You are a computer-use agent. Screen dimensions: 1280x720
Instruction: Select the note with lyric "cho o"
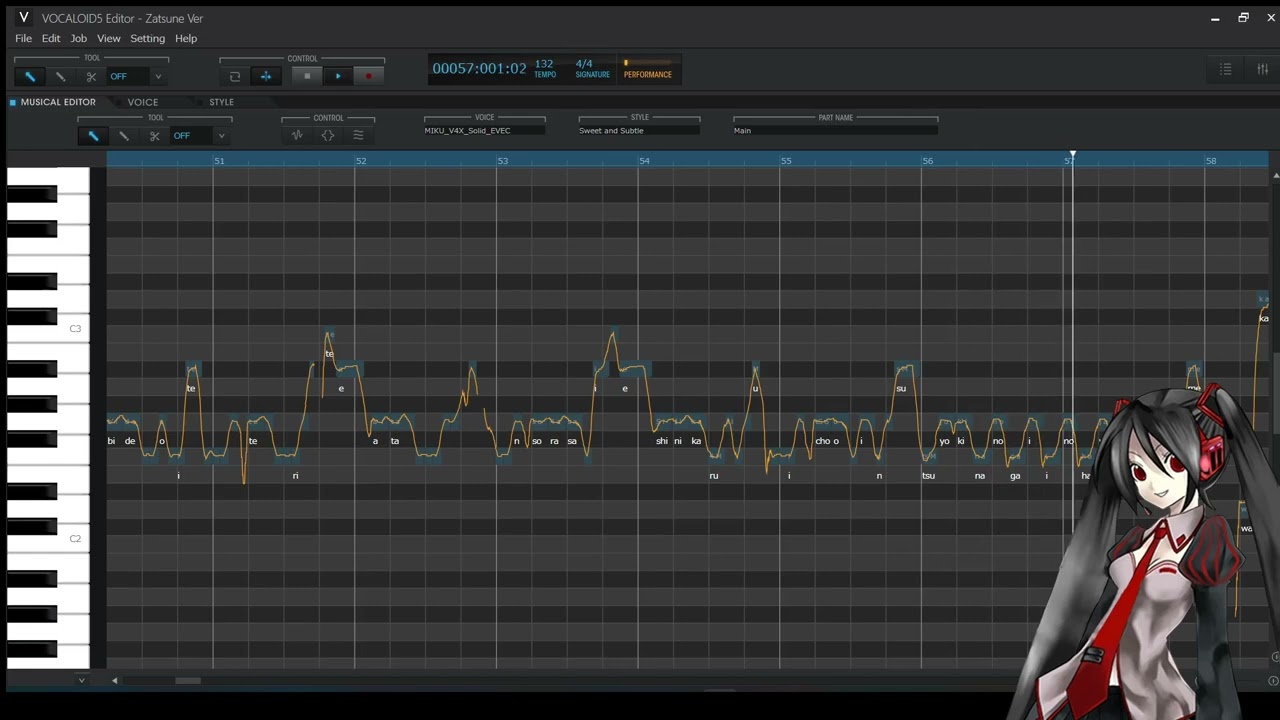tap(827, 441)
